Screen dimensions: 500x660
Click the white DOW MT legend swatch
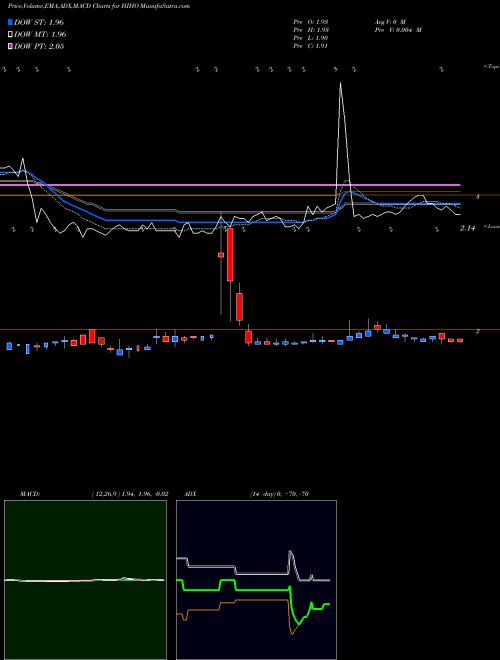pos(11,35)
